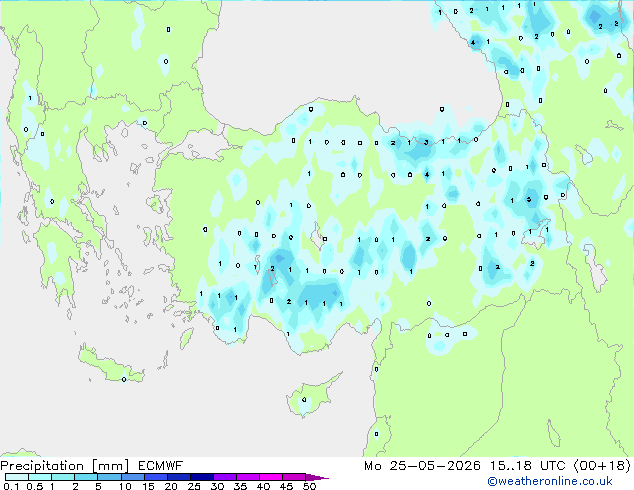Select the 10–15 mm blue legend swatch
The height and width of the screenshot is (490, 634).
[132, 477]
